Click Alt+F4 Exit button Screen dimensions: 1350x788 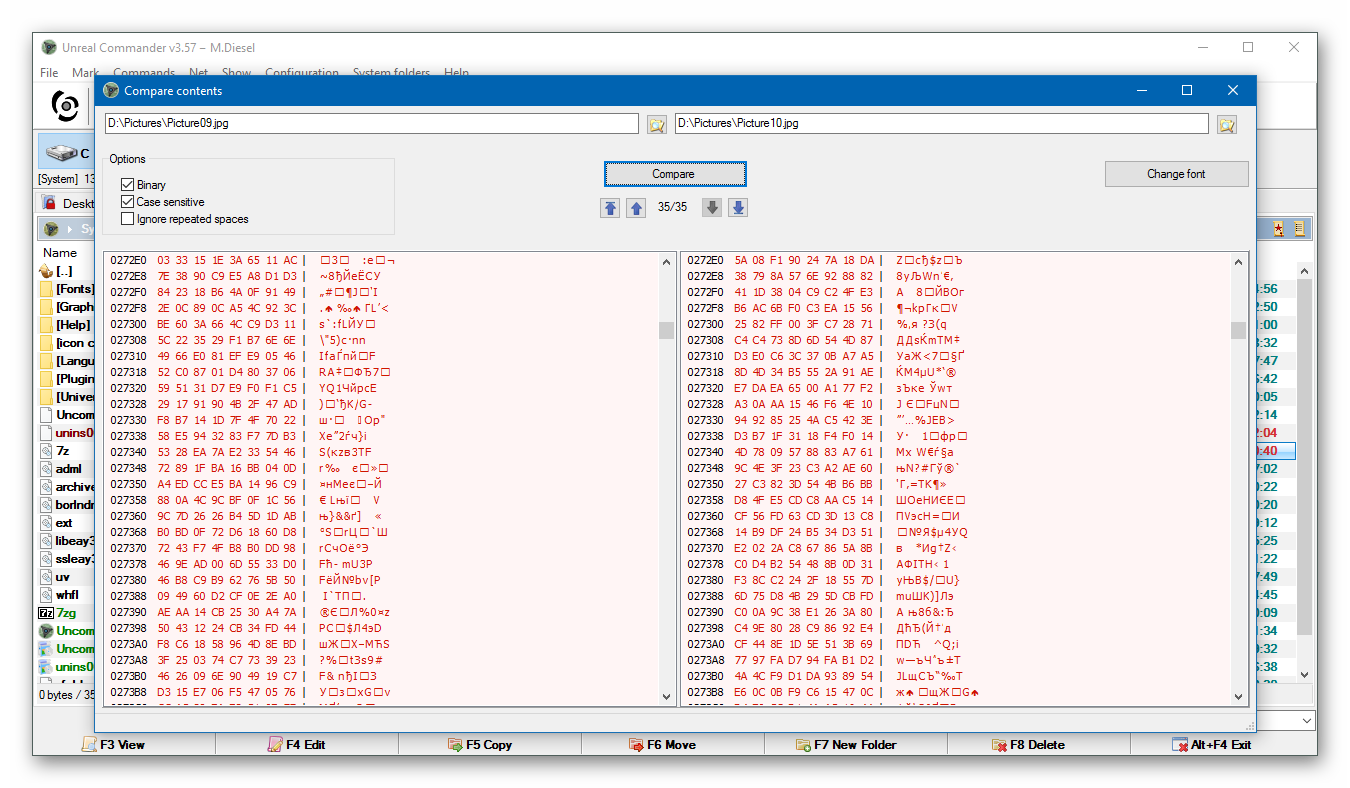pyautogui.click(x=1212, y=745)
